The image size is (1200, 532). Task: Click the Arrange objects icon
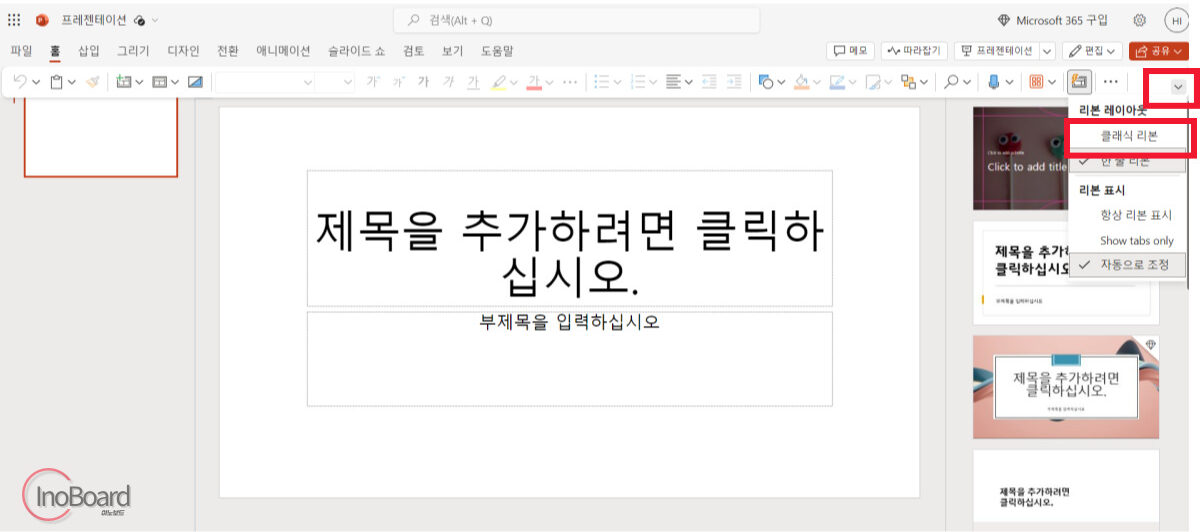908,82
